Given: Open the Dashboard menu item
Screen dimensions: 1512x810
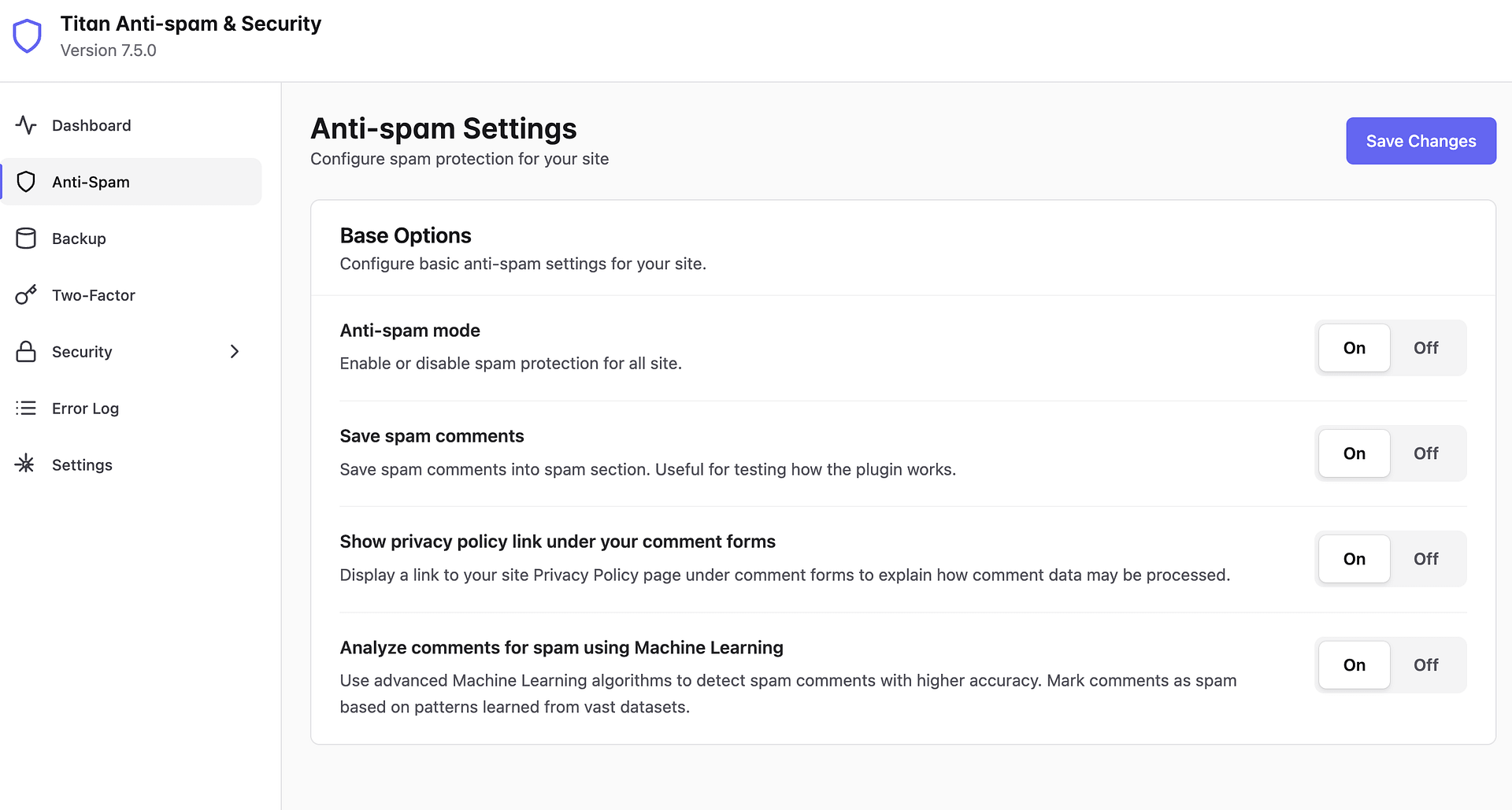Looking at the screenshot, I should pos(91,125).
